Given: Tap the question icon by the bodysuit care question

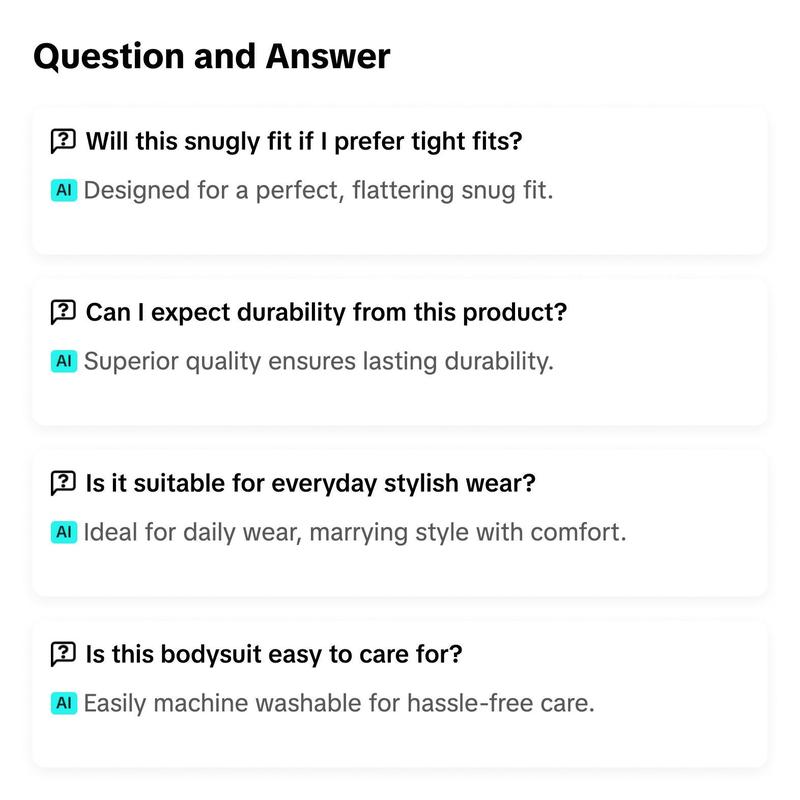Looking at the screenshot, I should [63, 654].
